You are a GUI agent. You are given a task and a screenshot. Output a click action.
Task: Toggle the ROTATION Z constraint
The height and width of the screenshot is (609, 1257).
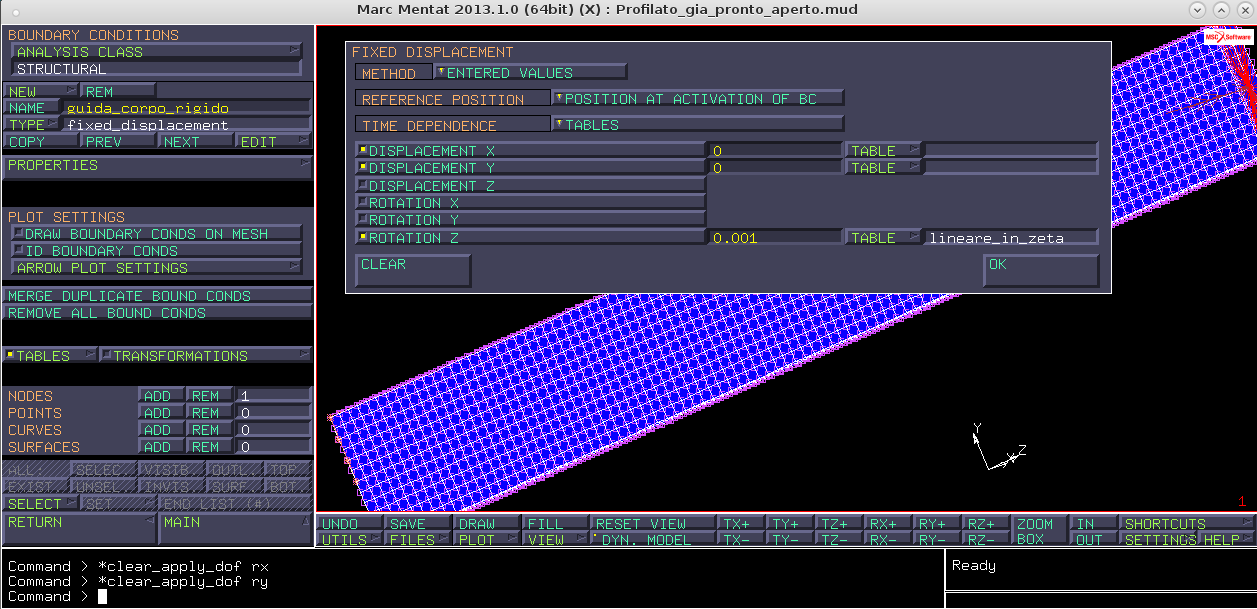click(530, 238)
